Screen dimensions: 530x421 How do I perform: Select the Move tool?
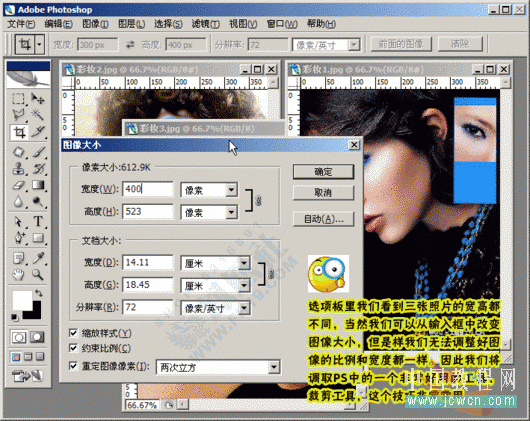[38, 99]
